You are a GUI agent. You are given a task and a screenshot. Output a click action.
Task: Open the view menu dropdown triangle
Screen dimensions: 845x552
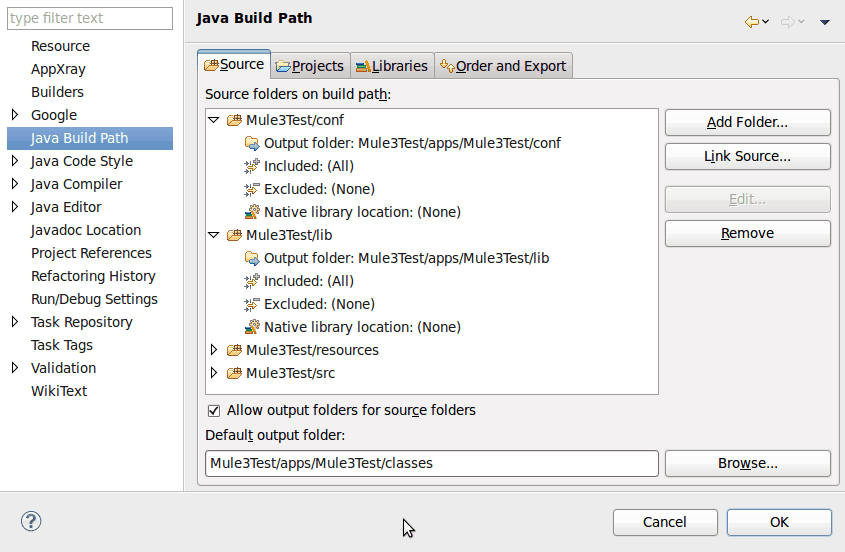coord(824,22)
